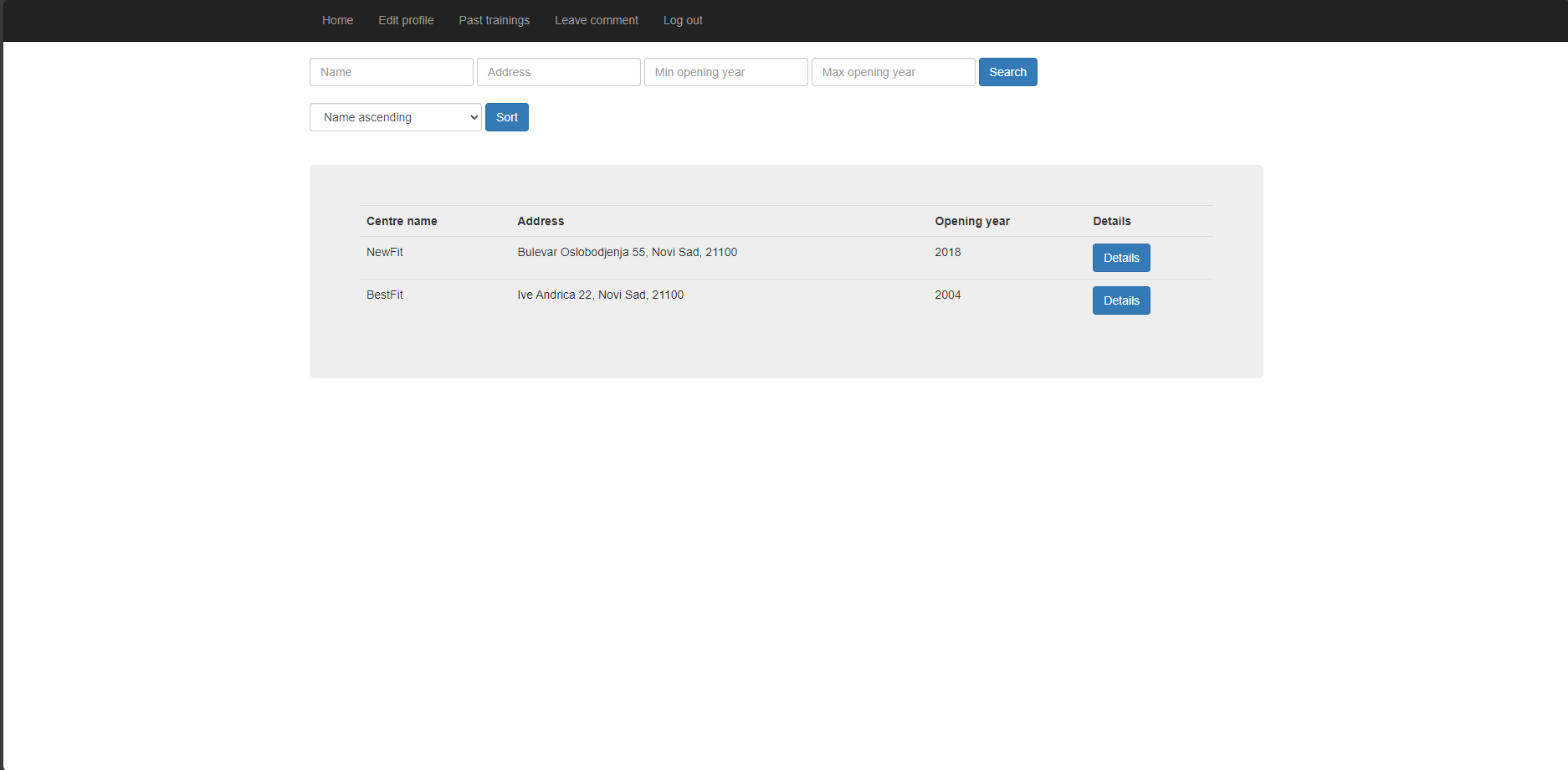Focus the Name search field

click(x=391, y=72)
